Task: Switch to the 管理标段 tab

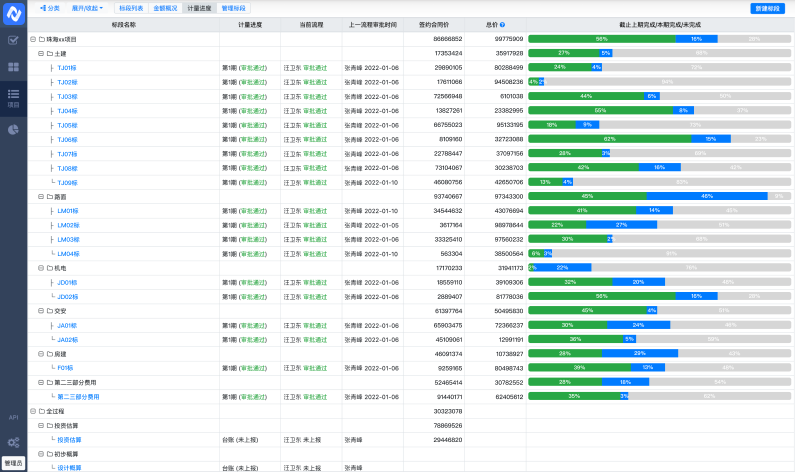Action: click(233, 7)
